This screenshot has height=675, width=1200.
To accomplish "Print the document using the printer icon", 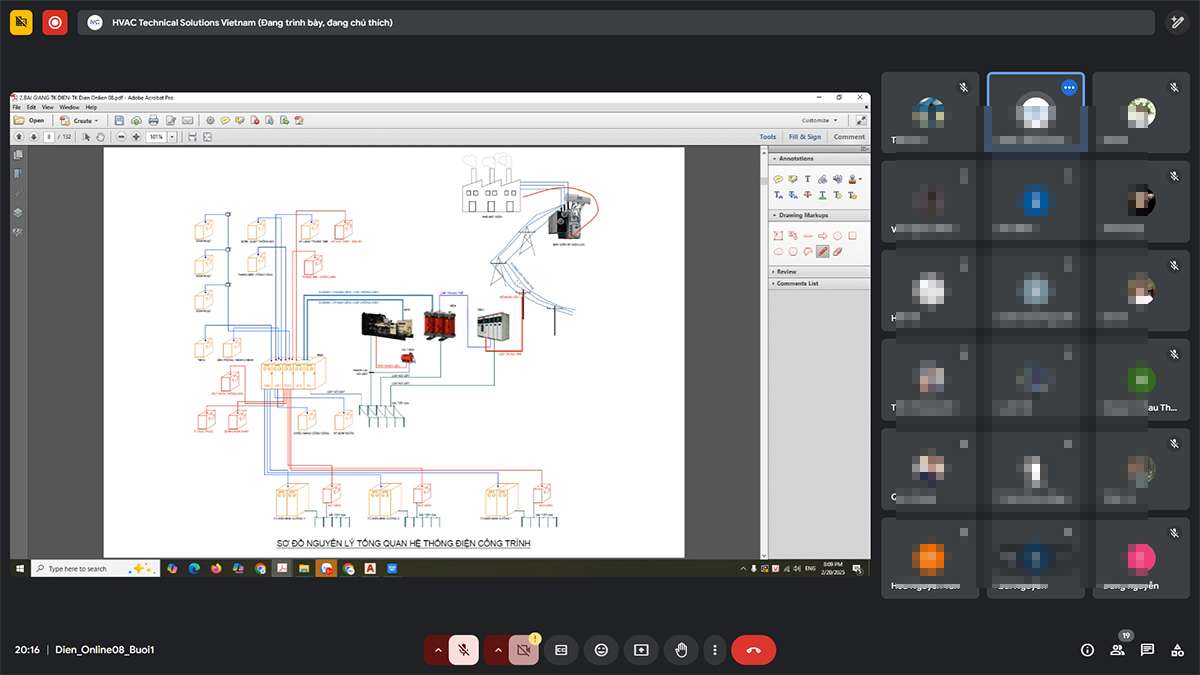I will pyautogui.click(x=154, y=120).
